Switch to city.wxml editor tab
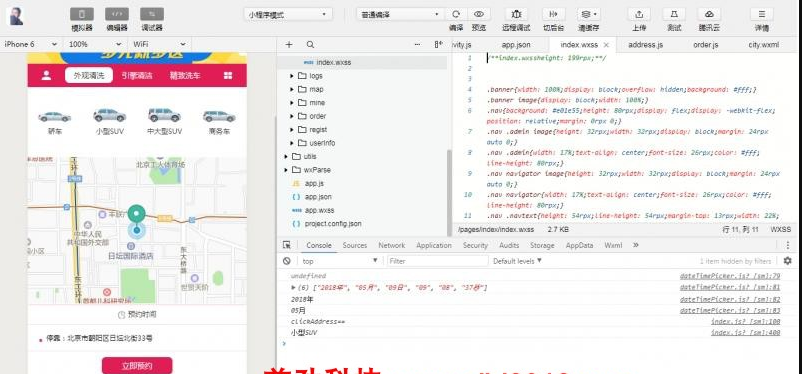Screen dimensions: 802x374 763,45
